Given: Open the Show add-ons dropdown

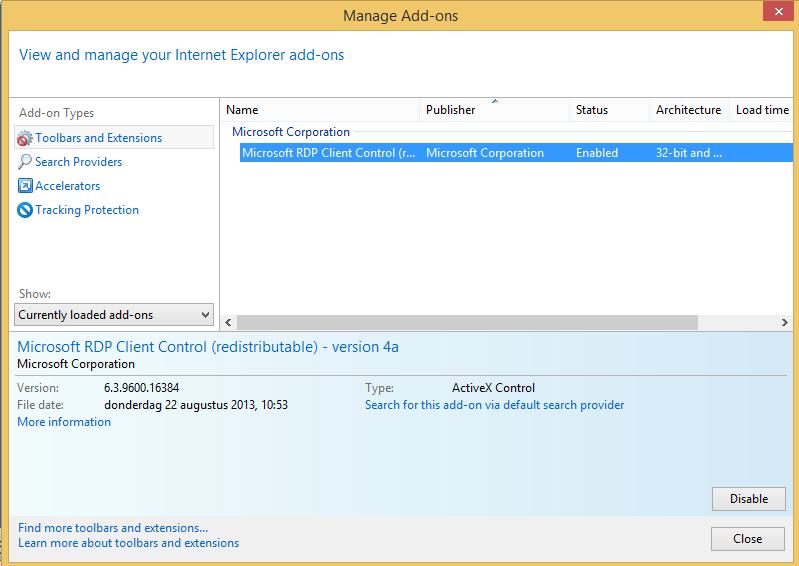Looking at the screenshot, I should 114,315.
